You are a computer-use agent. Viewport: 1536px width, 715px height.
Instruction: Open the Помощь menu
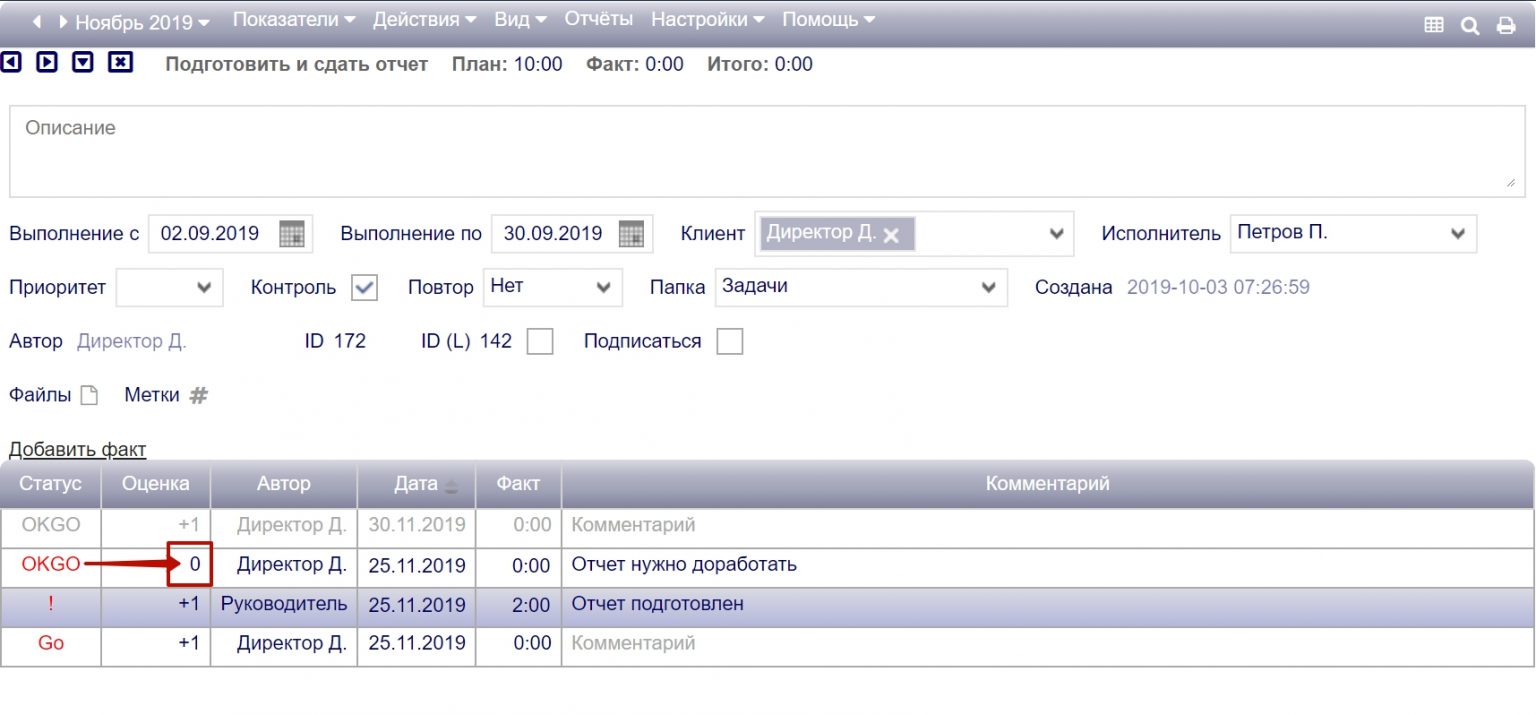click(x=829, y=19)
